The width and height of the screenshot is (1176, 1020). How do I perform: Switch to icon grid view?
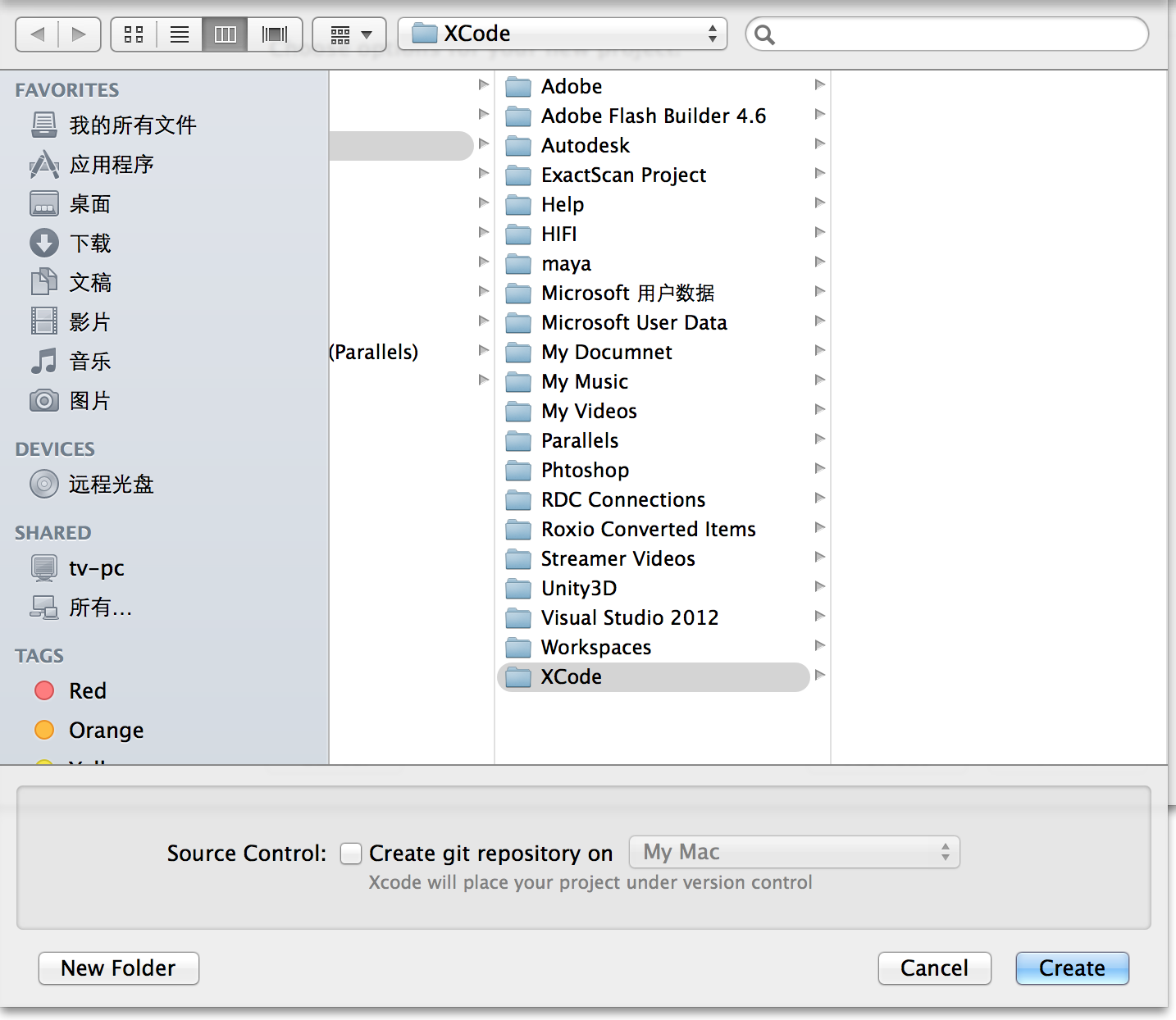(134, 34)
